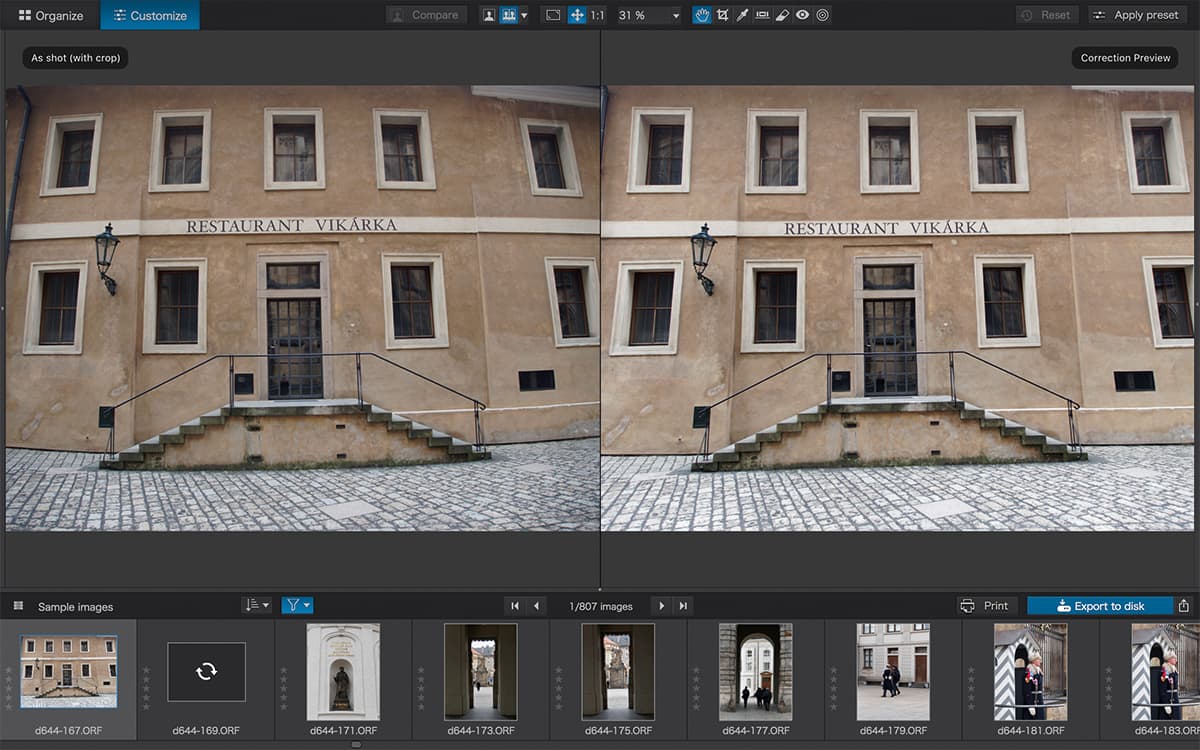Screen dimensions: 1200x750
Task: Click the Compare button
Action: click(426, 15)
